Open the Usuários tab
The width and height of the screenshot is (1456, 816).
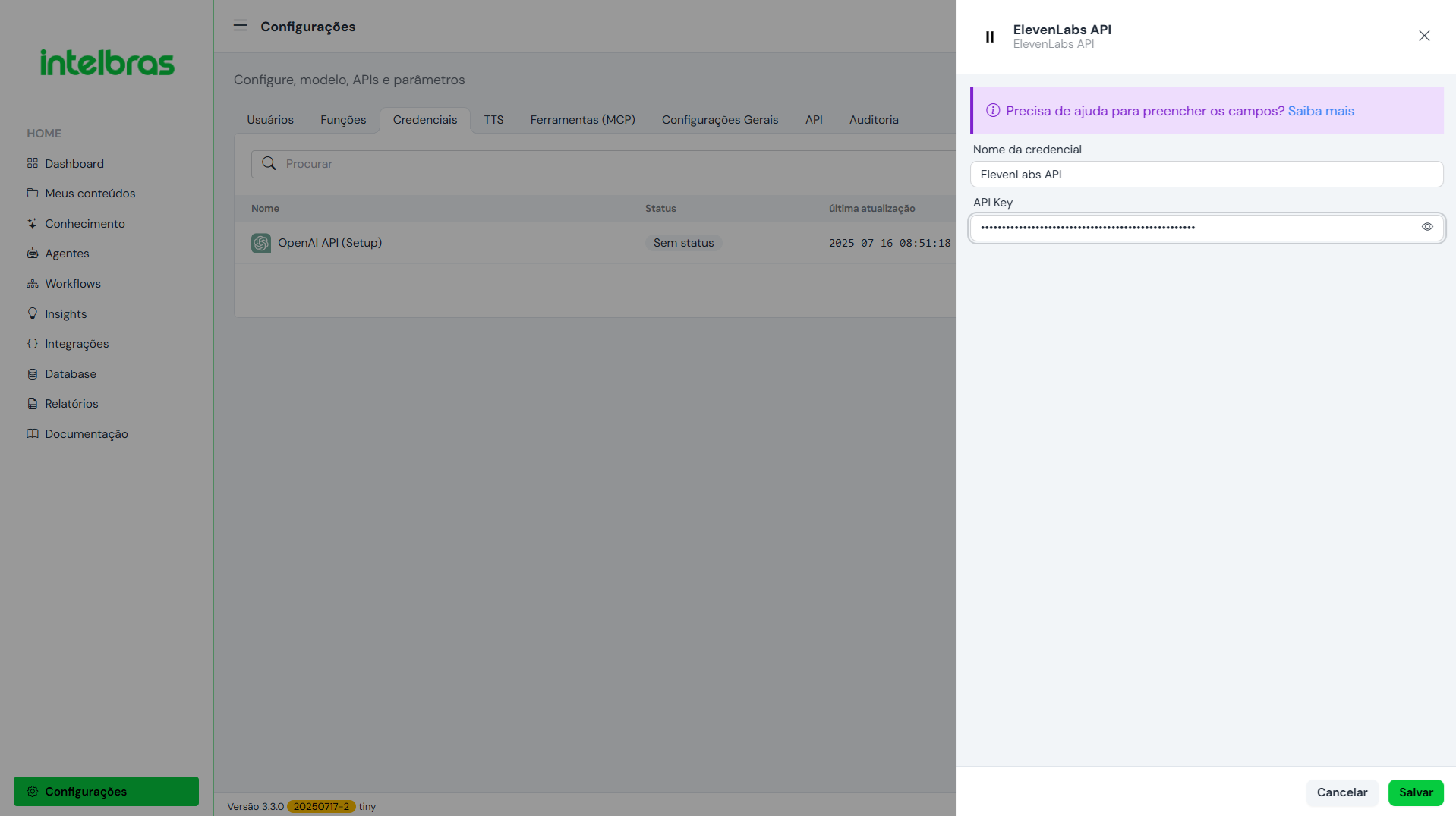(x=270, y=119)
